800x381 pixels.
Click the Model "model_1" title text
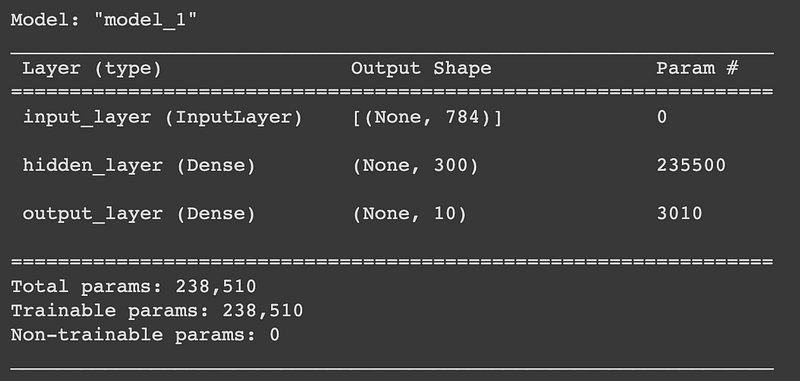pyautogui.click(x=104, y=20)
